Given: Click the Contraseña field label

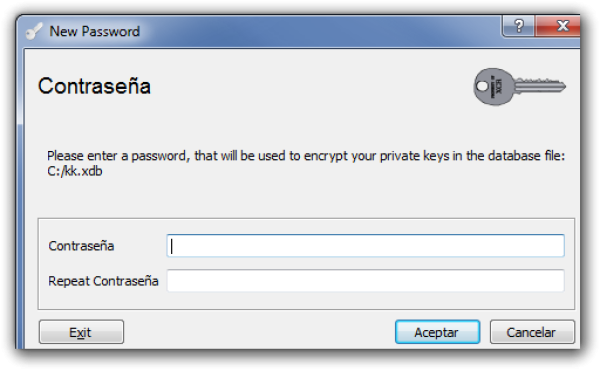Looking at the screenshot, I should pyautogui.click(x=81, y=246).
